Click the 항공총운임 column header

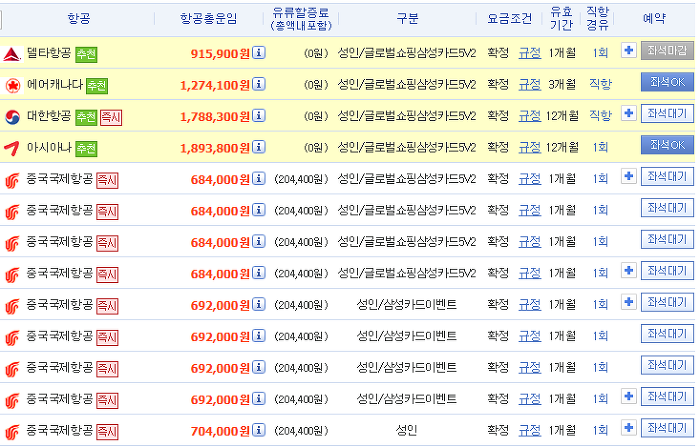coord(208,18)
